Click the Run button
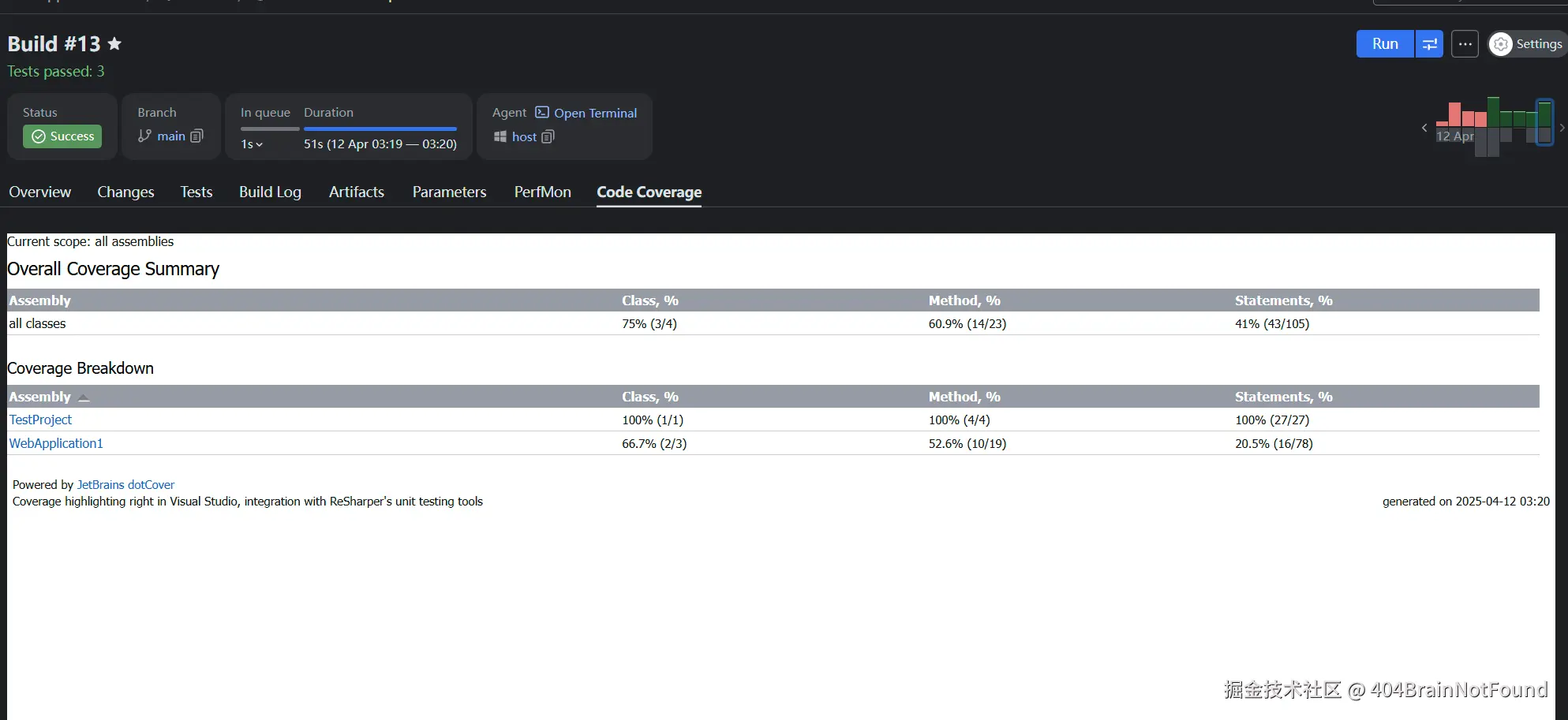Screen dimensions: 1568x720 1384,44
